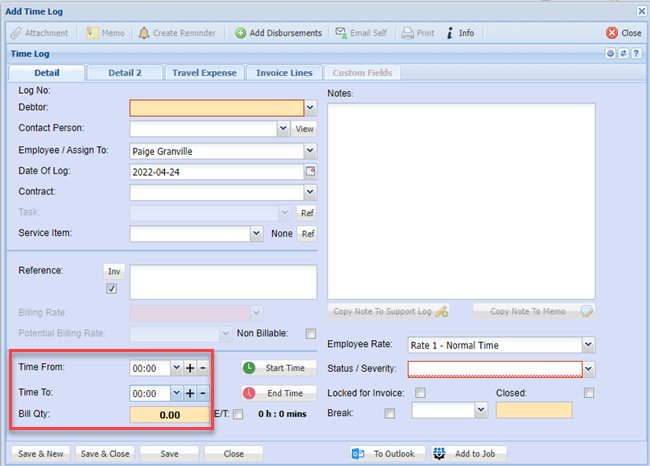
Task: Click the To Outlook button
Action: coord(383,453)
